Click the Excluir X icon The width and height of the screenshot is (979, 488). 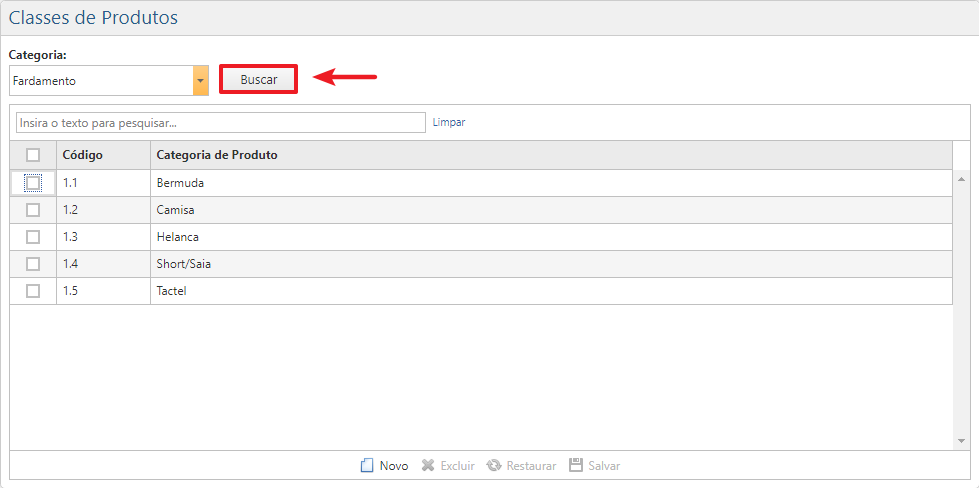point(428,466)
